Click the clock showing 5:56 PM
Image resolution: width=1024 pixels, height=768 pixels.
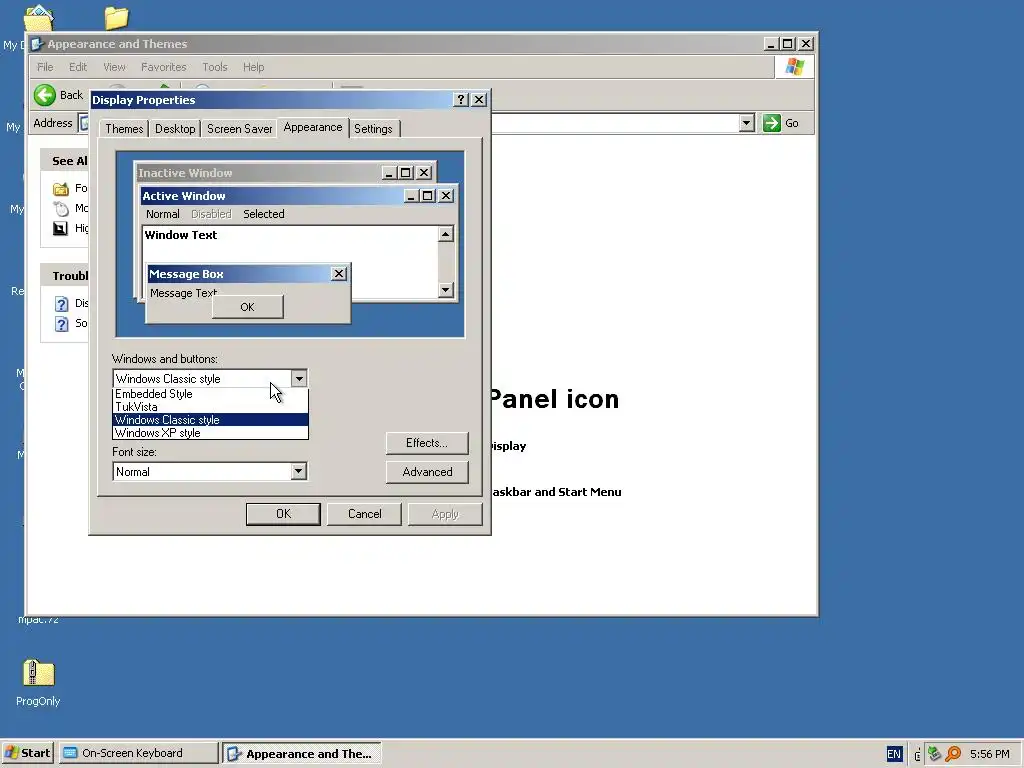(x=990, y=754)
